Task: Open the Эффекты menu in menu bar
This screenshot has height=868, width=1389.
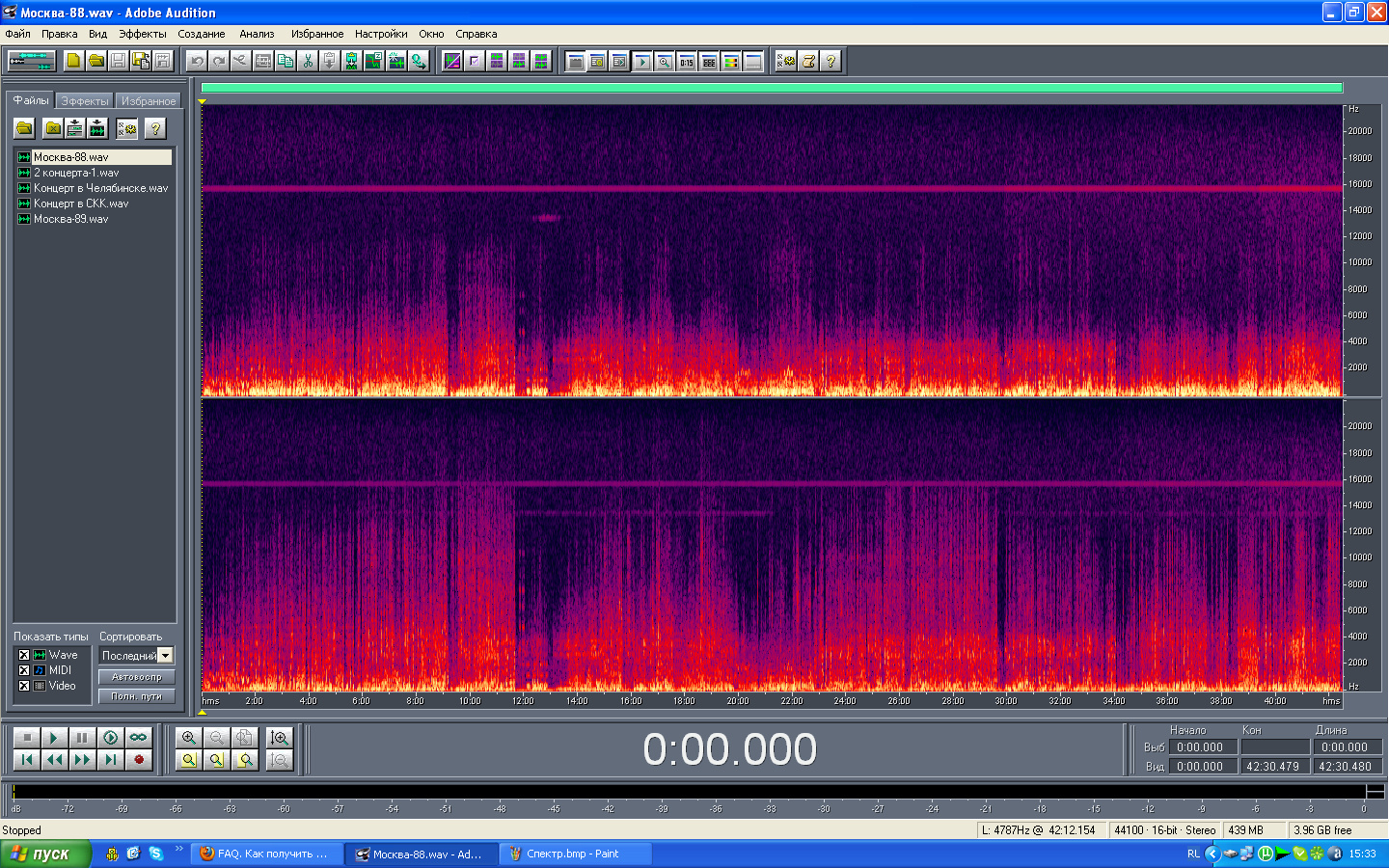Action: (142, 34)
